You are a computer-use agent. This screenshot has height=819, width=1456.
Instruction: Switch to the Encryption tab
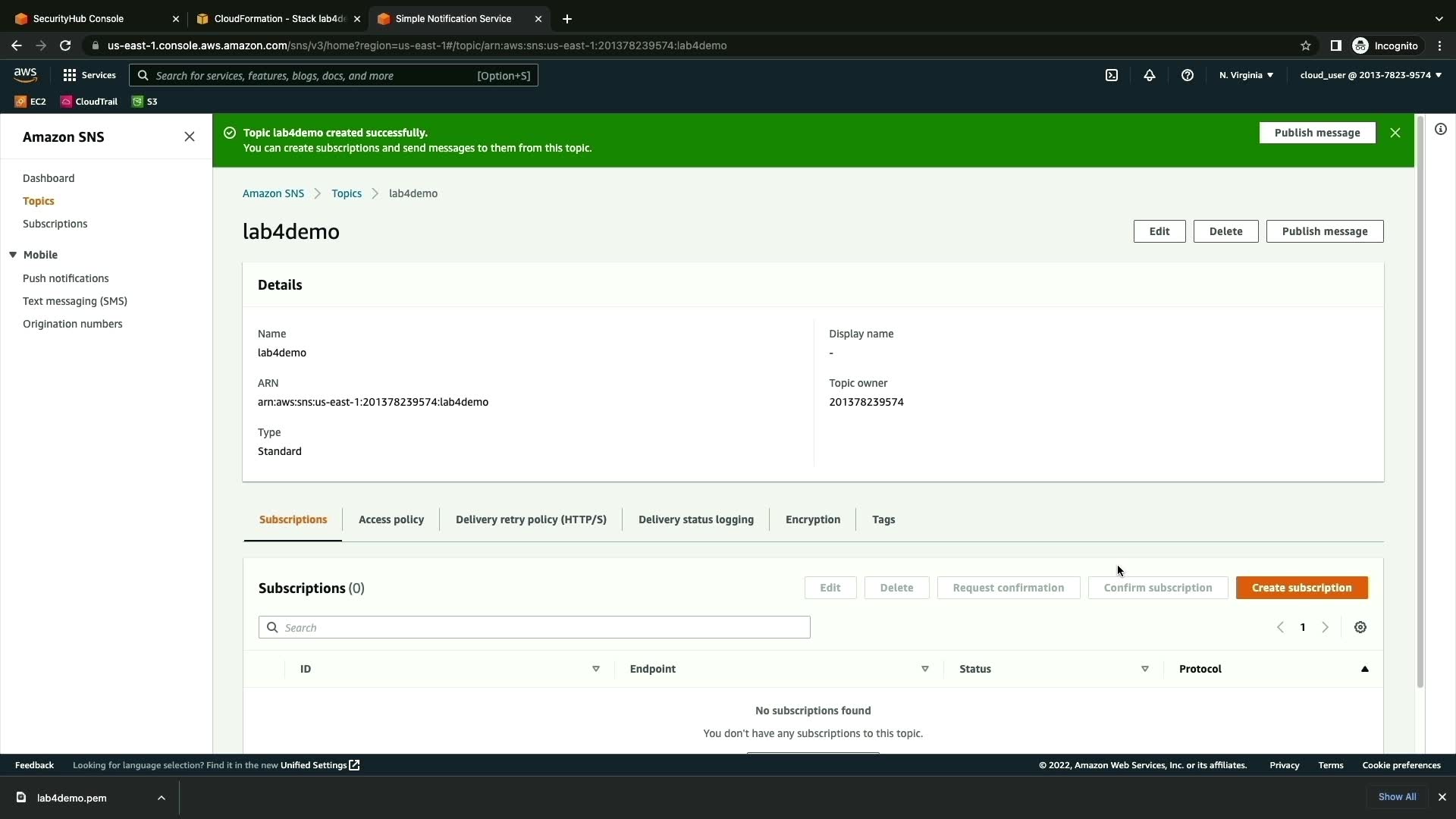pyautogui.click(x=813, y=519)
